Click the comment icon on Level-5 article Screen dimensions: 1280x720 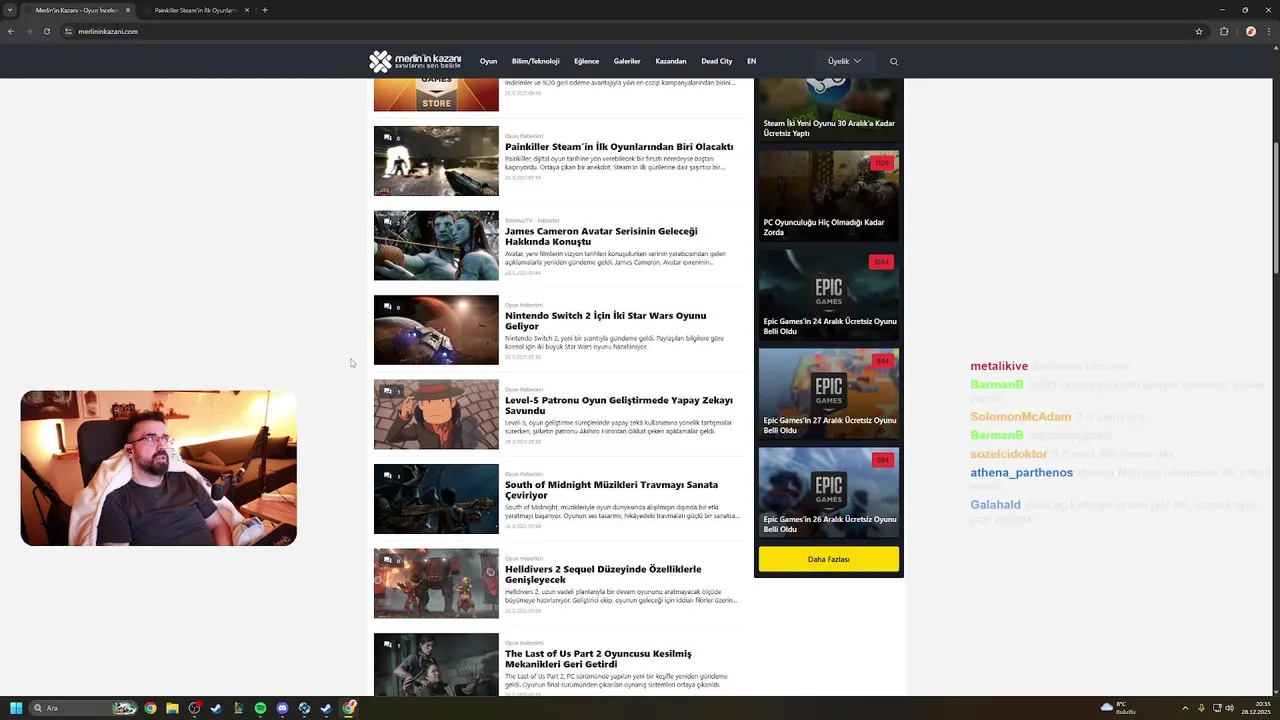(388, 391)
